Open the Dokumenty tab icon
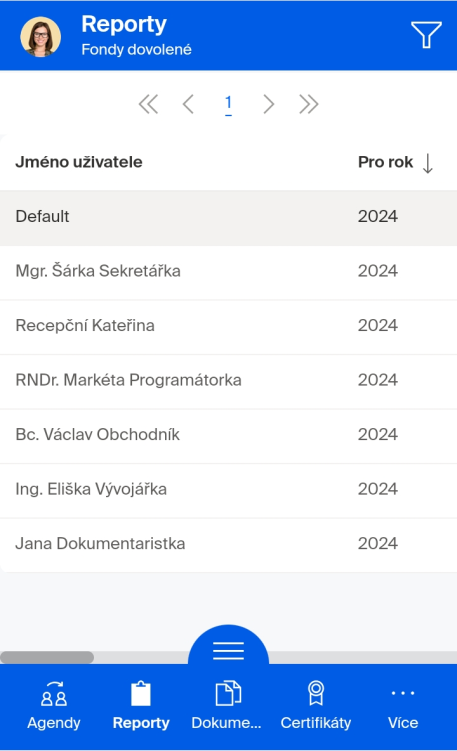Image resolution: width=457 pixels, height=751 pixels. tap(228, 693)
